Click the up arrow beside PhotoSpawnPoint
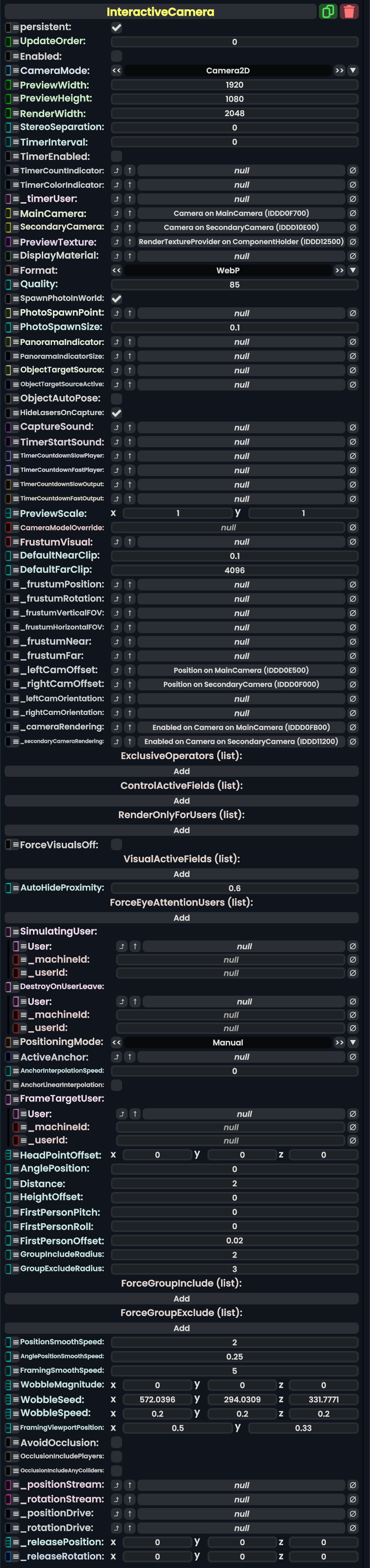 point(130,313)
